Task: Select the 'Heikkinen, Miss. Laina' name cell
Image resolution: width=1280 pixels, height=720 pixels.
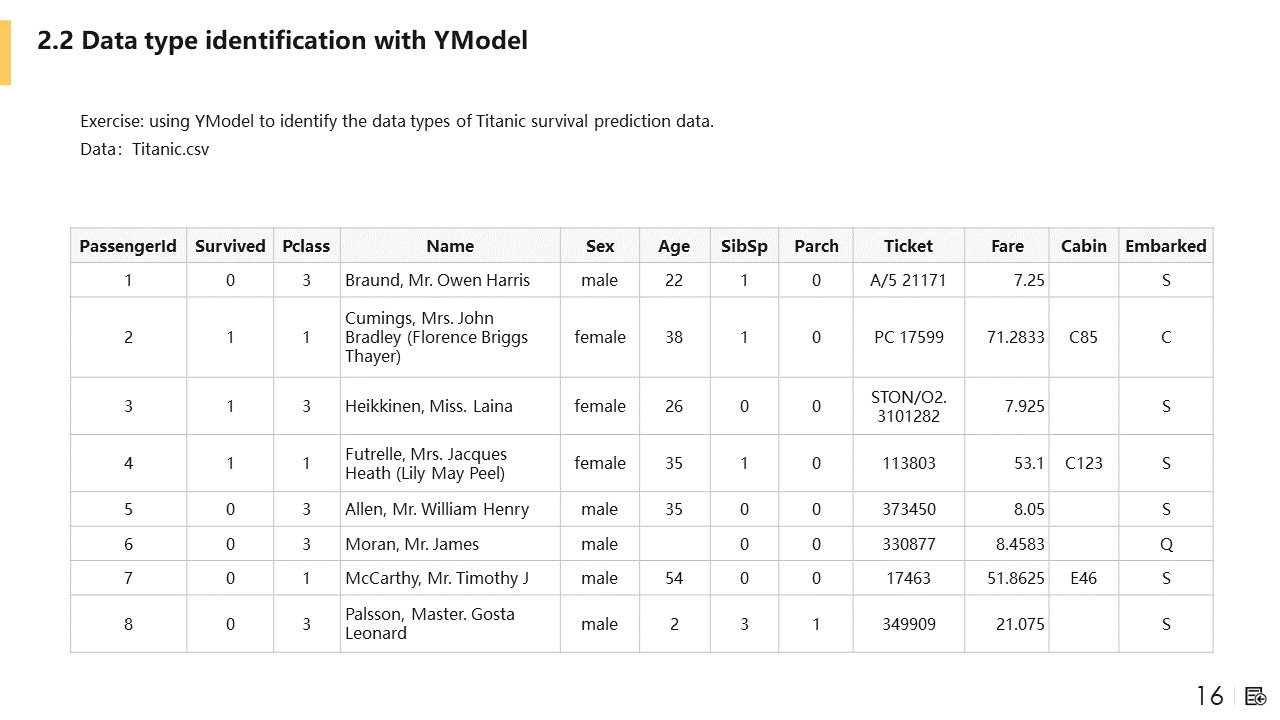Action: point(428,406)
